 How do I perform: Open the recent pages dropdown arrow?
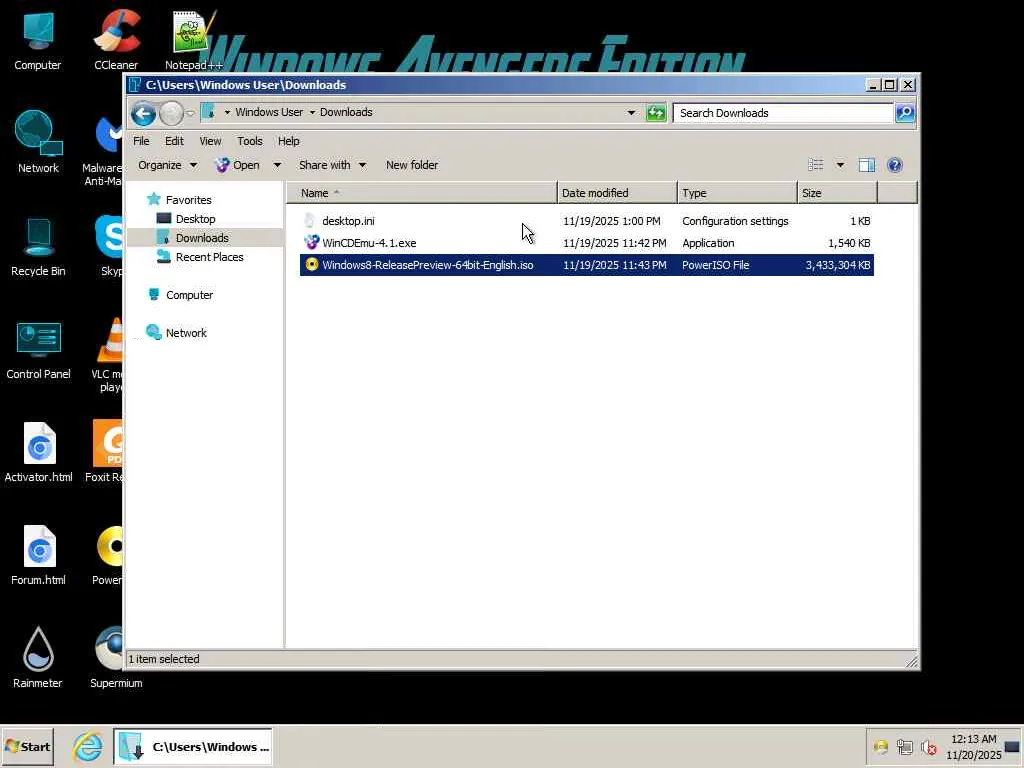(x=190, y=114)
